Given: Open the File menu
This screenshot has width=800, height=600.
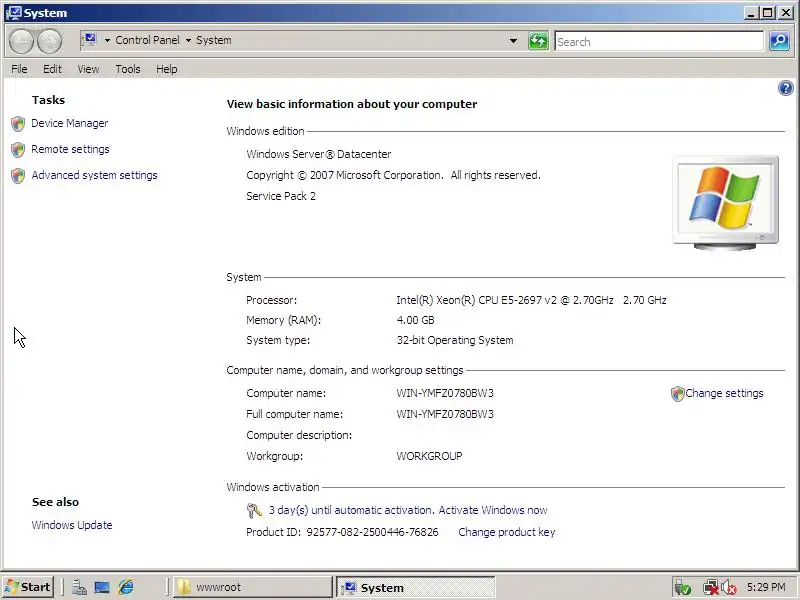Looking at the screenshot, I should [x=19, y=69].
